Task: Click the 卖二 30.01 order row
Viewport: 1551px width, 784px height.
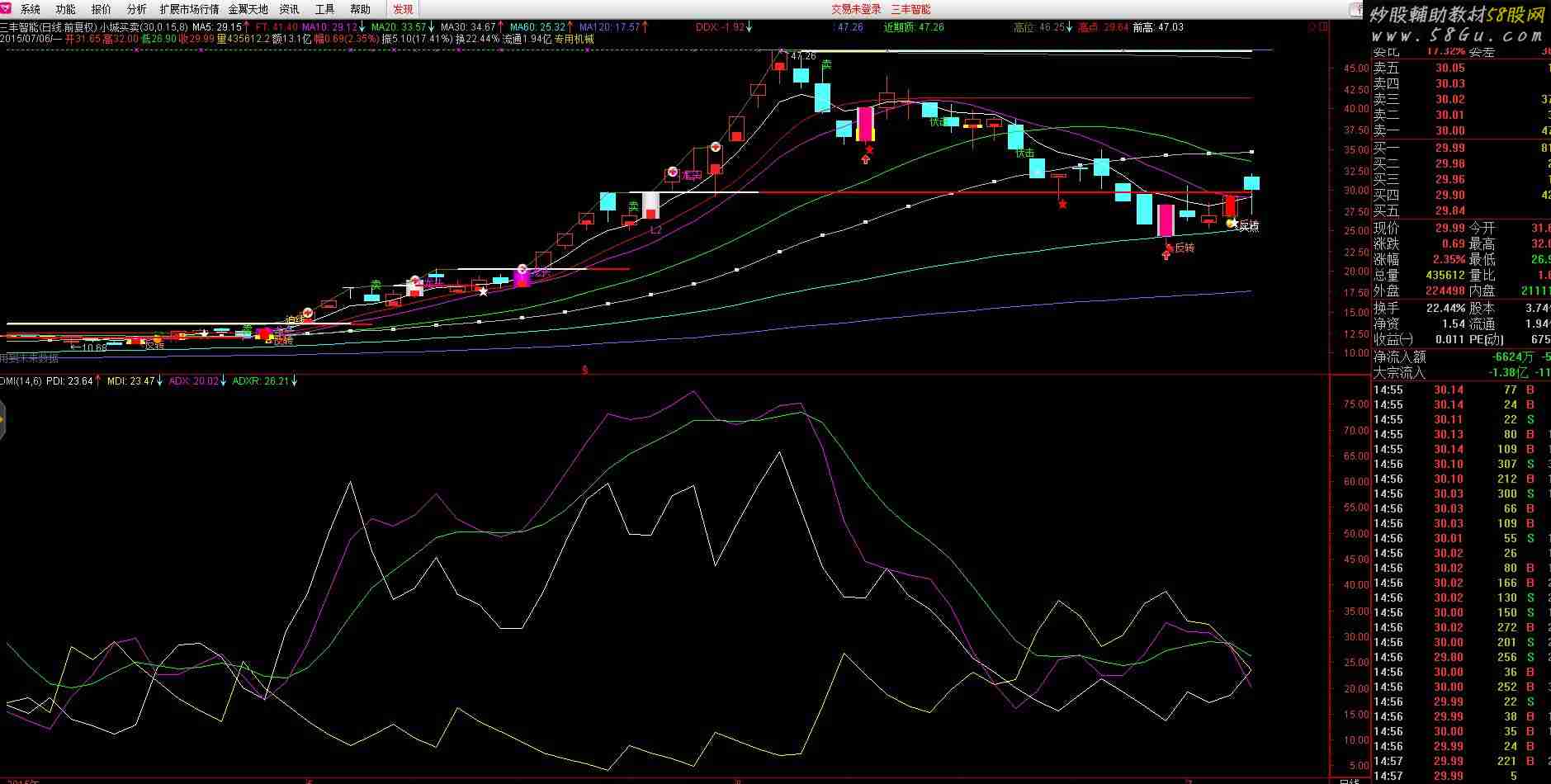Action: click(1461, 115)
